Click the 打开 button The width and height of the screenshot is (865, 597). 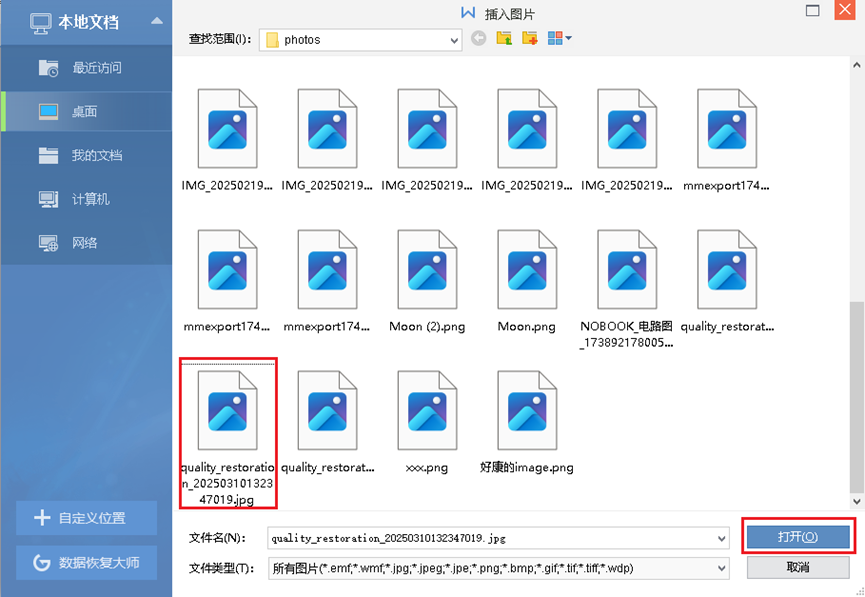(797, 537)
